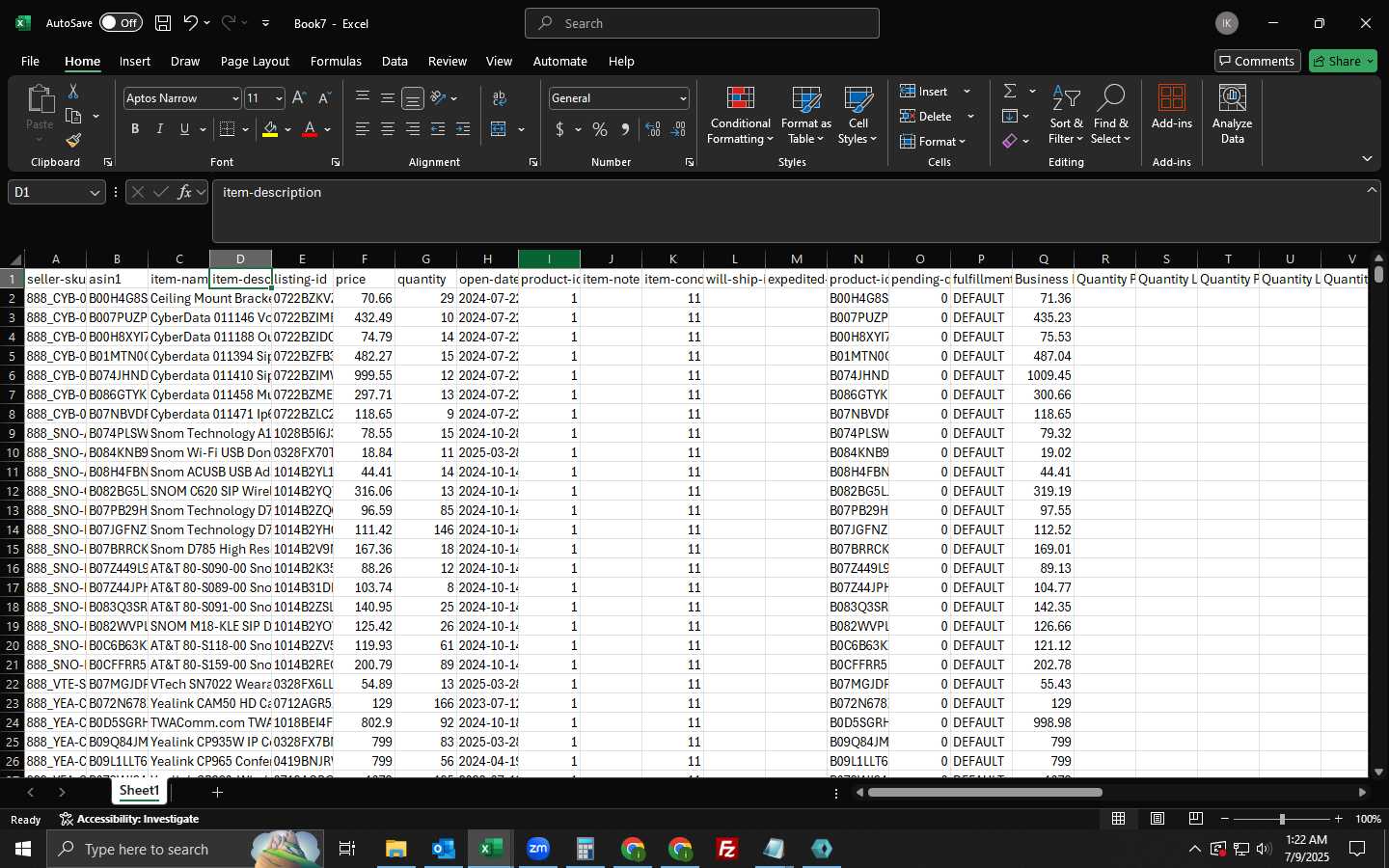Click the Cut scissors icon
This screenshot has height=868, width=1389.
[x=73, y=91]
